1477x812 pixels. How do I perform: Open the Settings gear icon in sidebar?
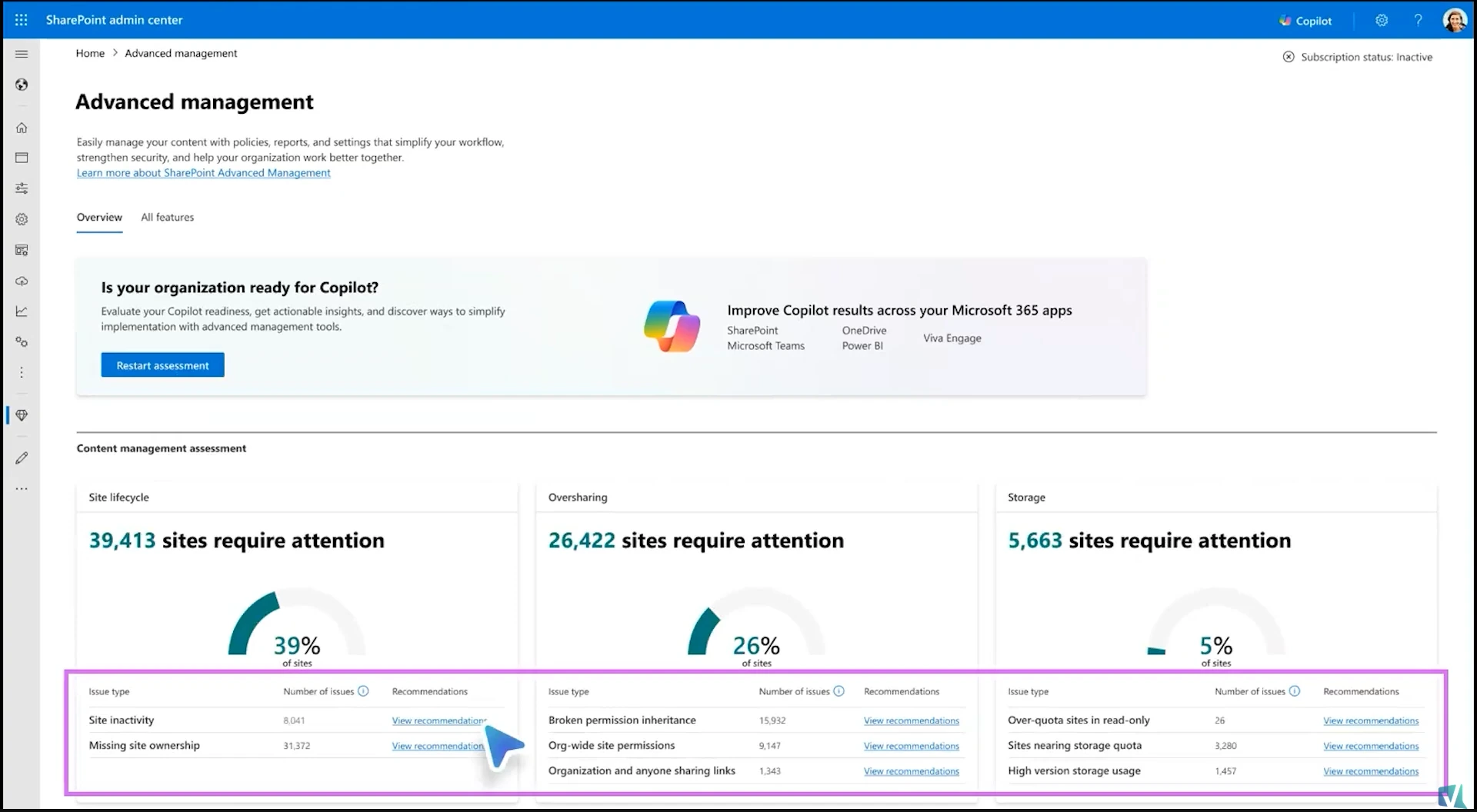pyautogui.click(x=22, y=219)
